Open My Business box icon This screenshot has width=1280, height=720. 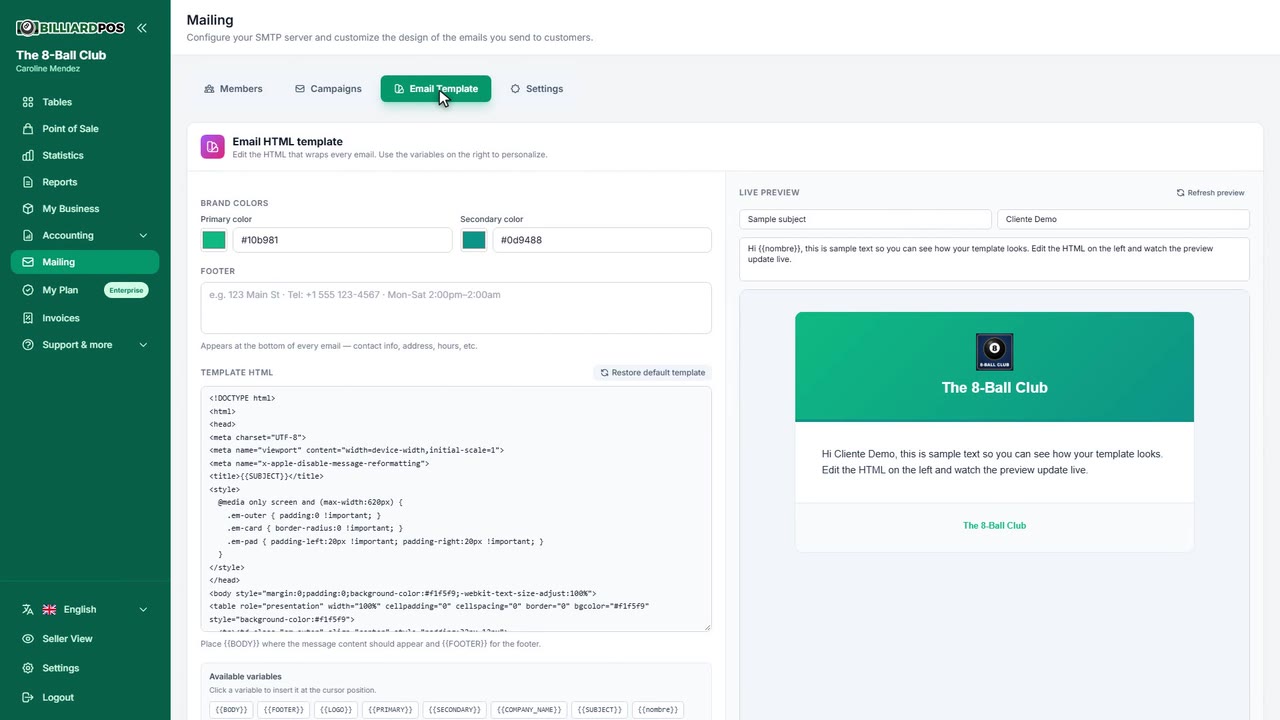click(x=28, y=209)
